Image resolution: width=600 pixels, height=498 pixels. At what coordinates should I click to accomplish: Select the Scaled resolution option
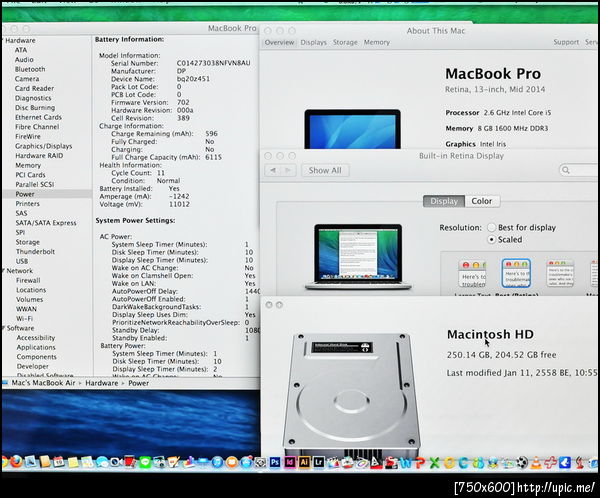(491, 240)
